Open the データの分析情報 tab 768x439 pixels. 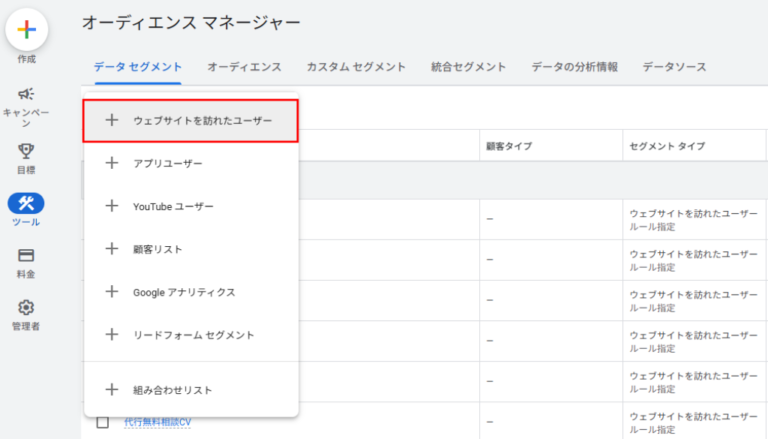click(575, 67)
